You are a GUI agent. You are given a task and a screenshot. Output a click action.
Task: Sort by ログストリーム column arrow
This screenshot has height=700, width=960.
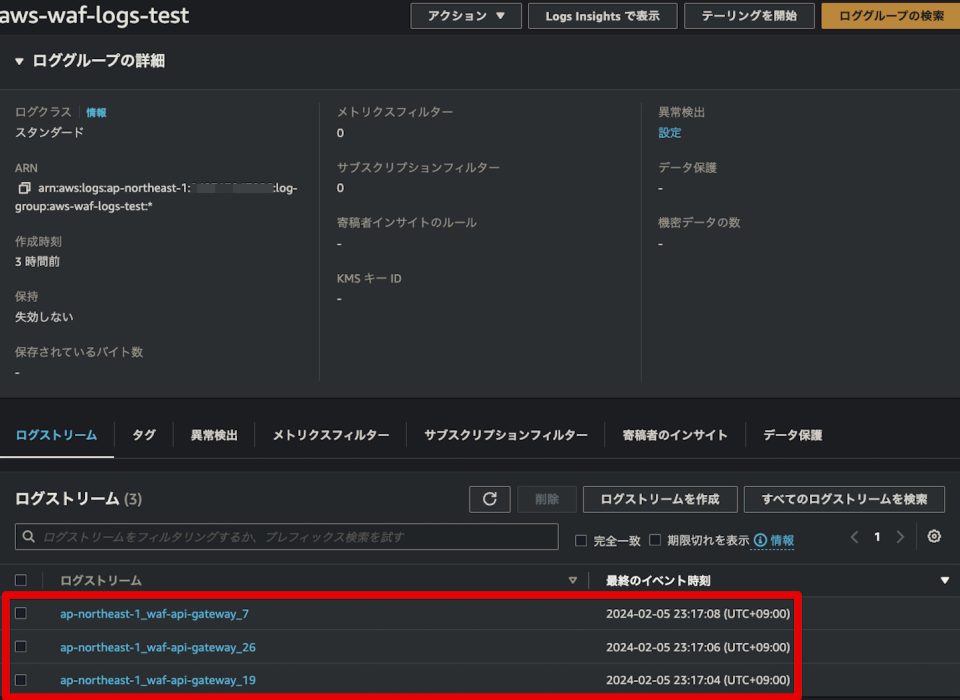[572, 580]
